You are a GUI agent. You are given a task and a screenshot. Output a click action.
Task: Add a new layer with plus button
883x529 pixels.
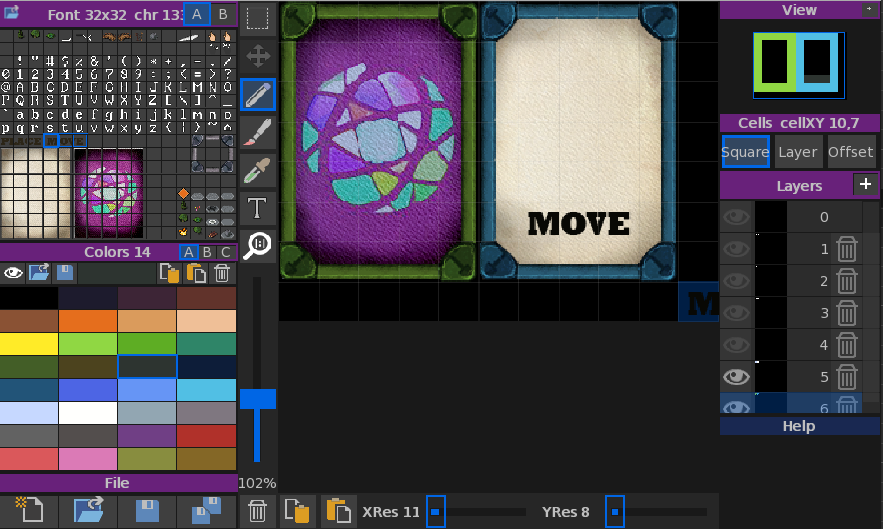(865, 184)
